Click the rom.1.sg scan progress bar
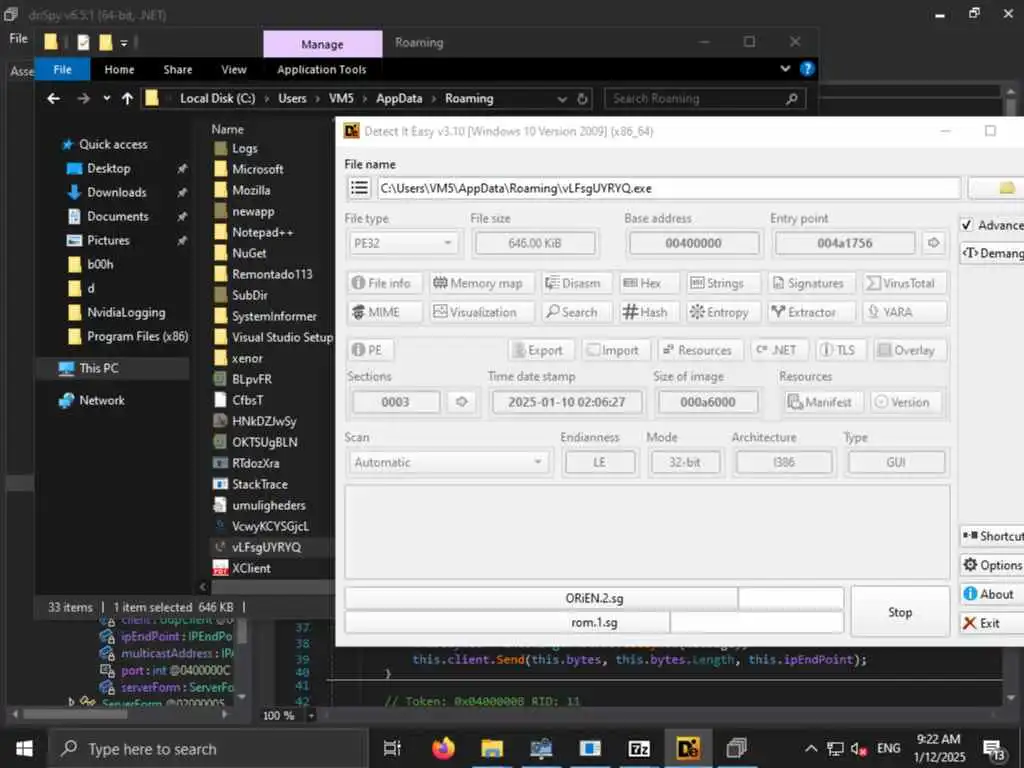Screen dimensions: 1024x768 coord(594,623)
